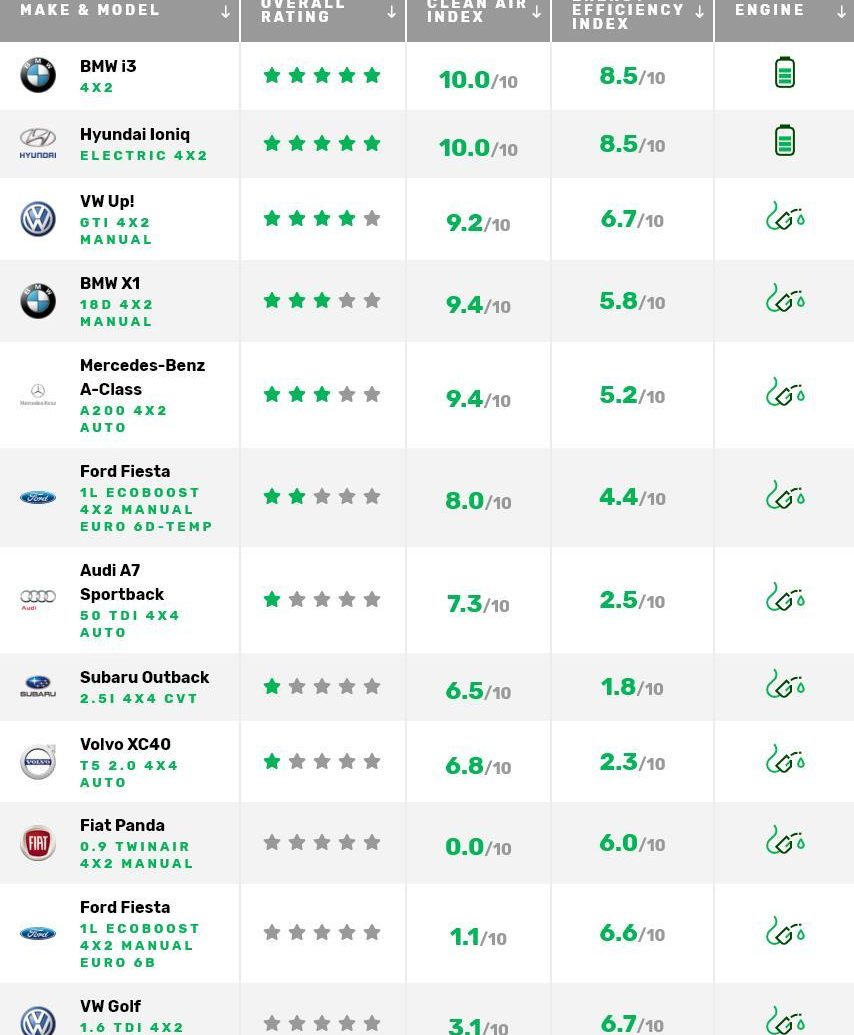Click the electric engine icon for Hyundai Ioniq
This screenshot has width=854, height=1035.
pos(785,141)
